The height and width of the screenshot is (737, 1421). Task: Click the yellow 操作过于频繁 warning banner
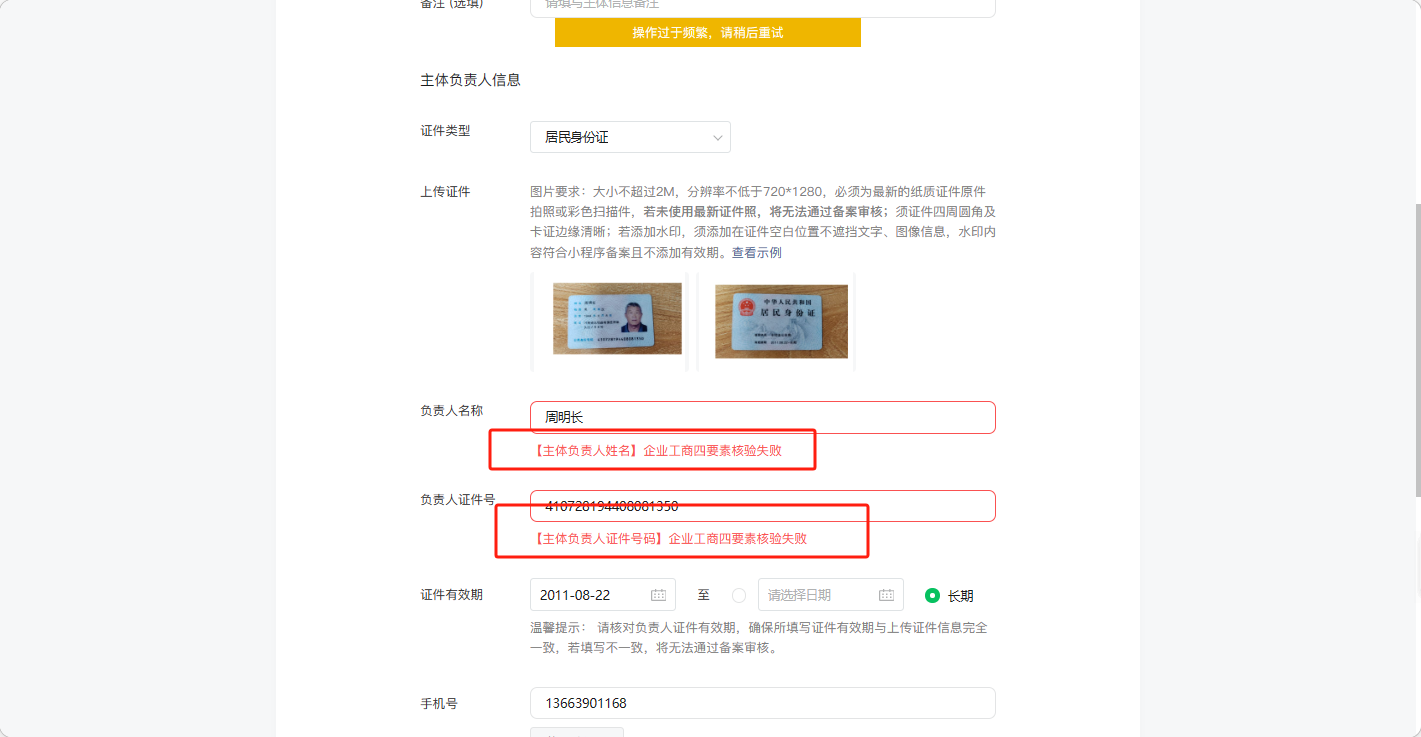point(707,33)
